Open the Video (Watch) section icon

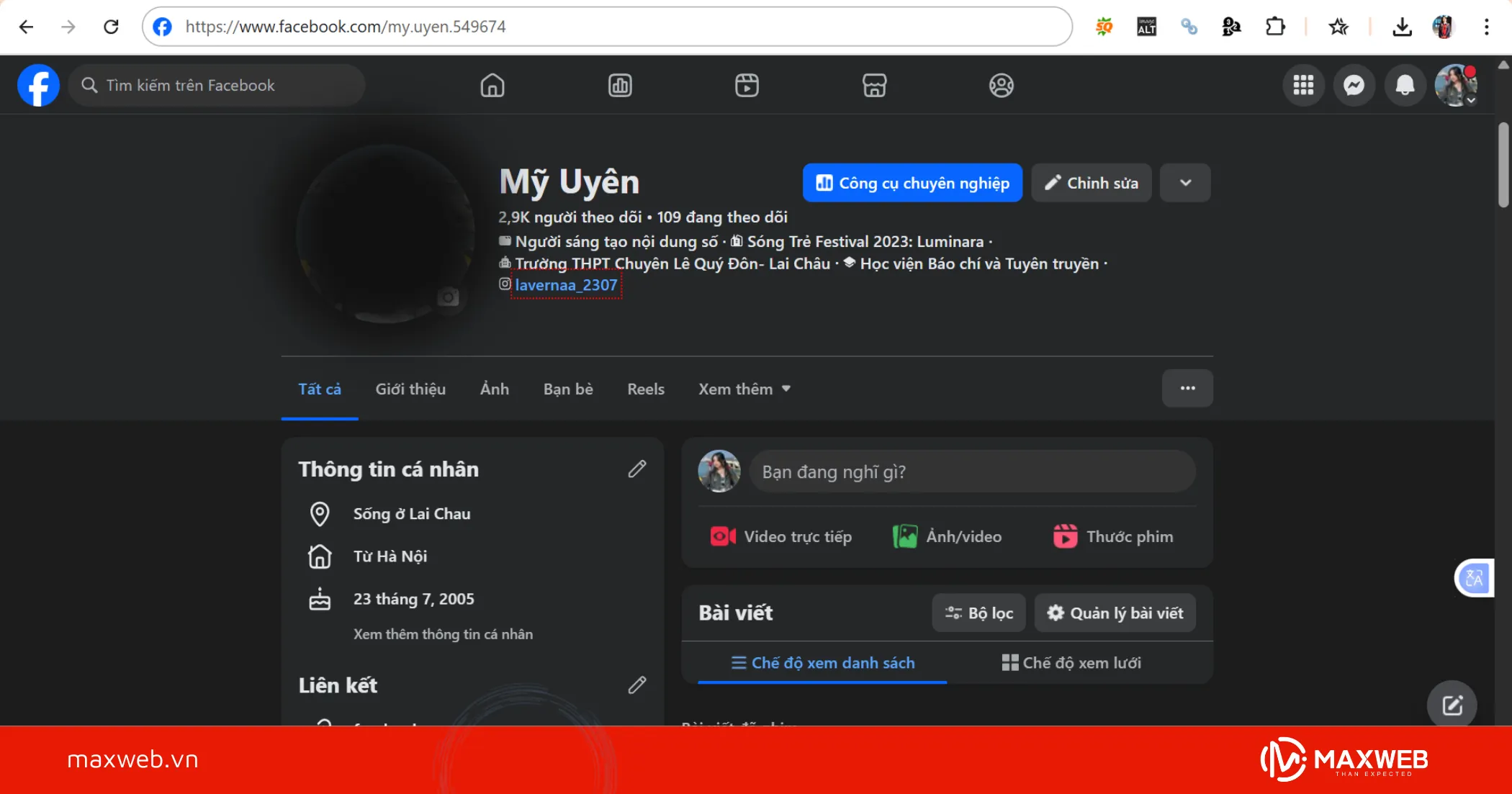point(747,85)
